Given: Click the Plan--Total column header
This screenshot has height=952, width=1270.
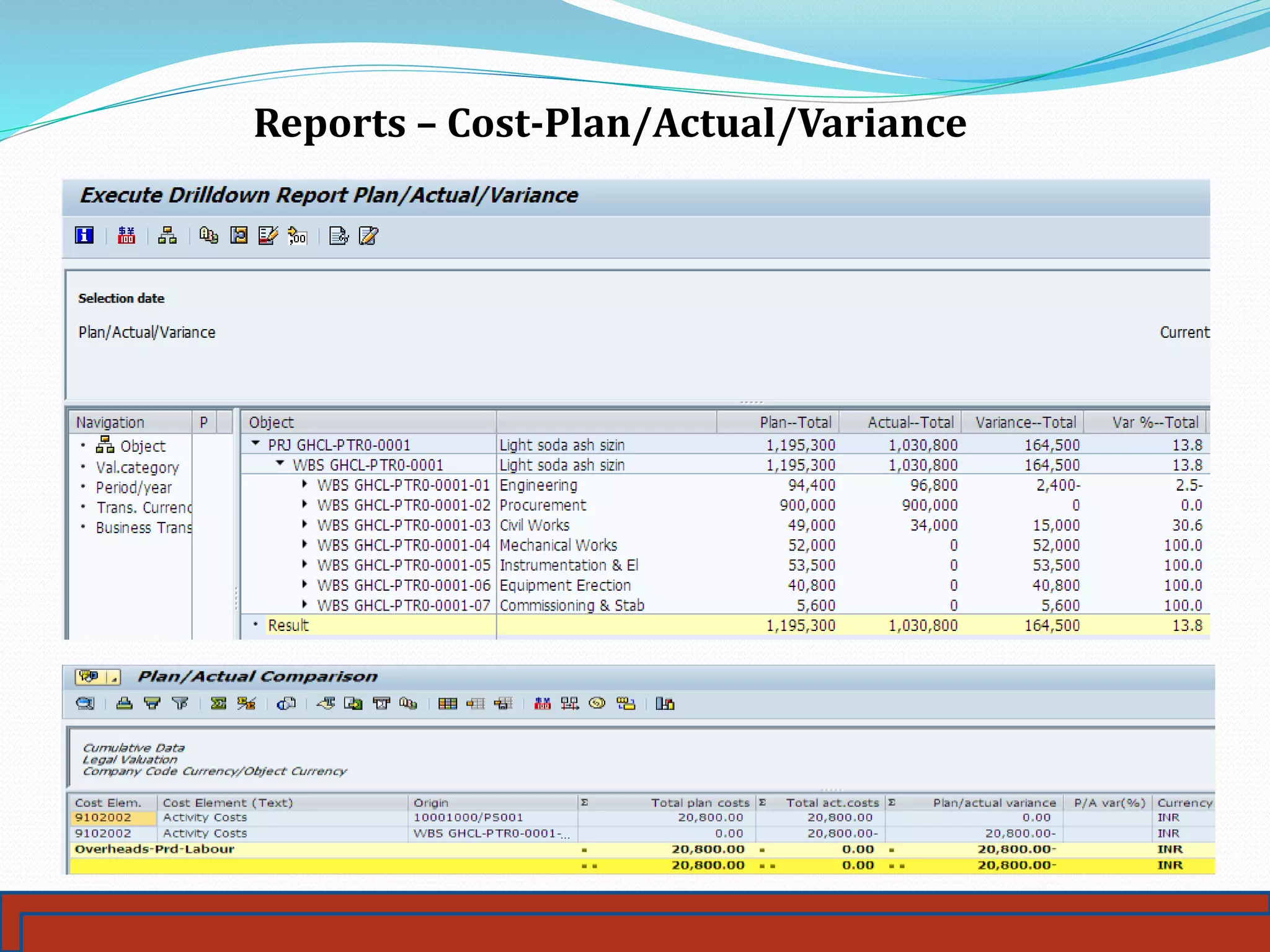Looking at the screenshot, I should click(x=778, y=423).
